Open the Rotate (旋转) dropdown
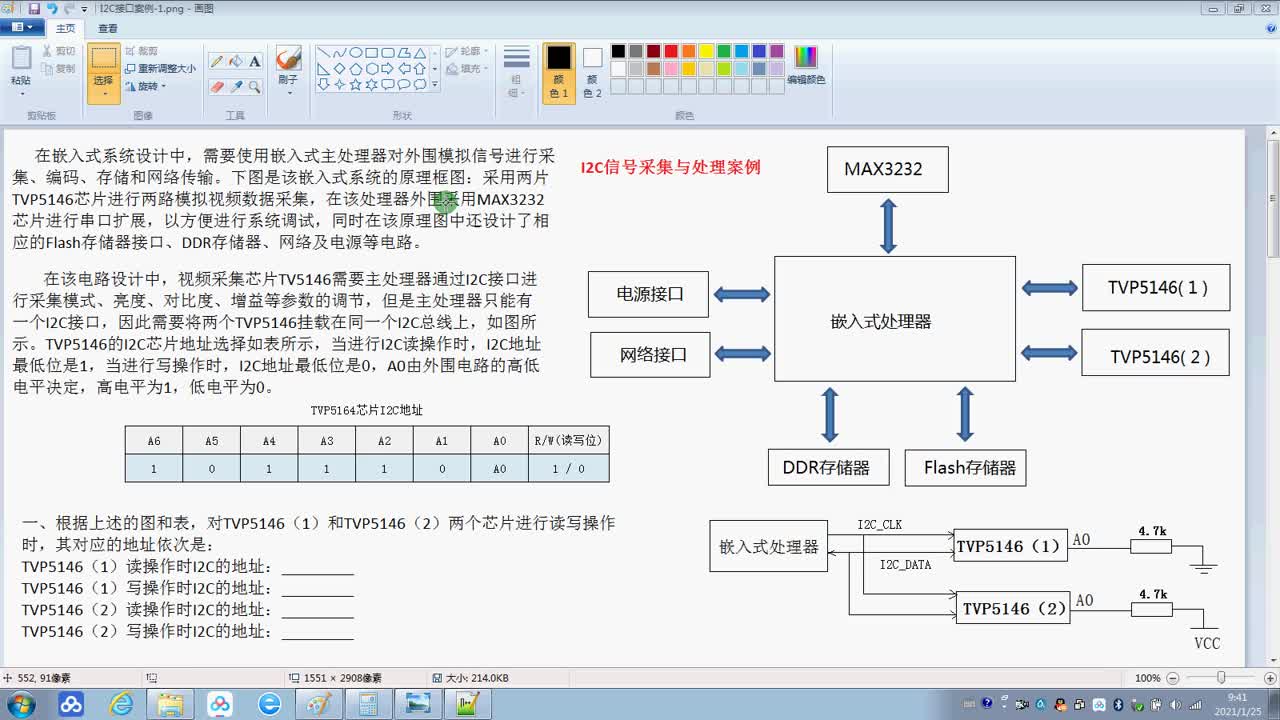 (x=147, y=87)
